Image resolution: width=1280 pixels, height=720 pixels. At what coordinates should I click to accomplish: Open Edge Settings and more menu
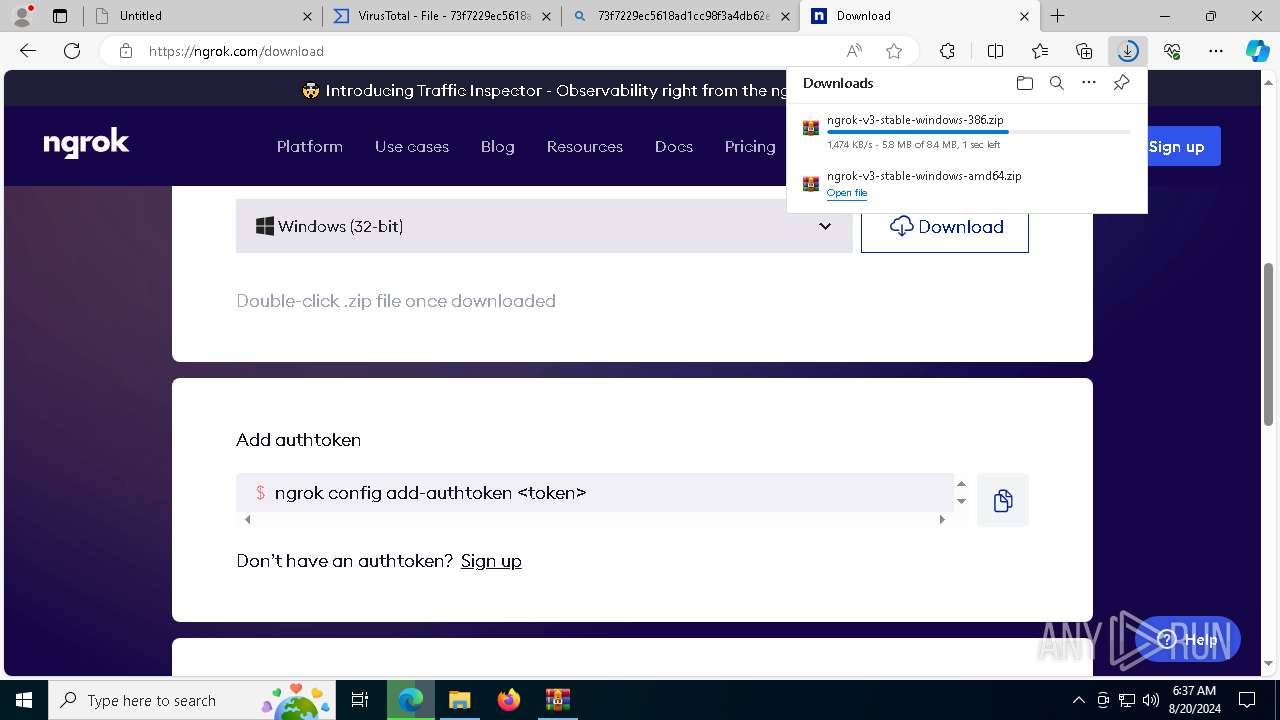pos(1216,51)
